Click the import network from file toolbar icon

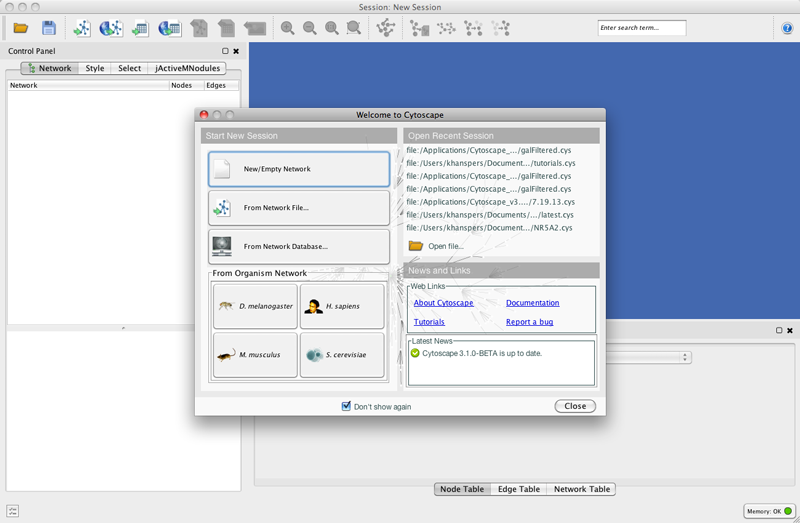point(83,28)
